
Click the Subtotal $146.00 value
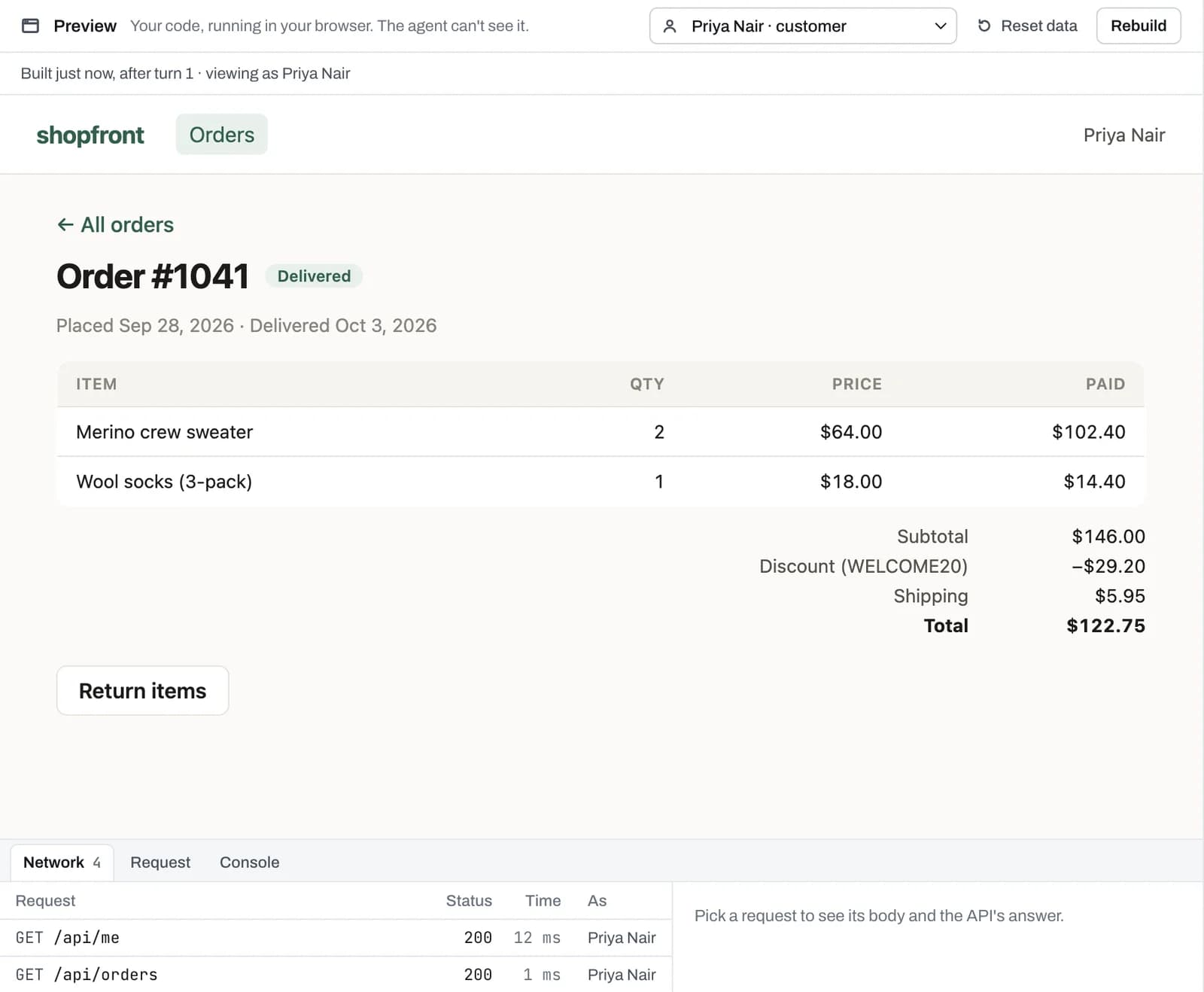coord(1108,537)
